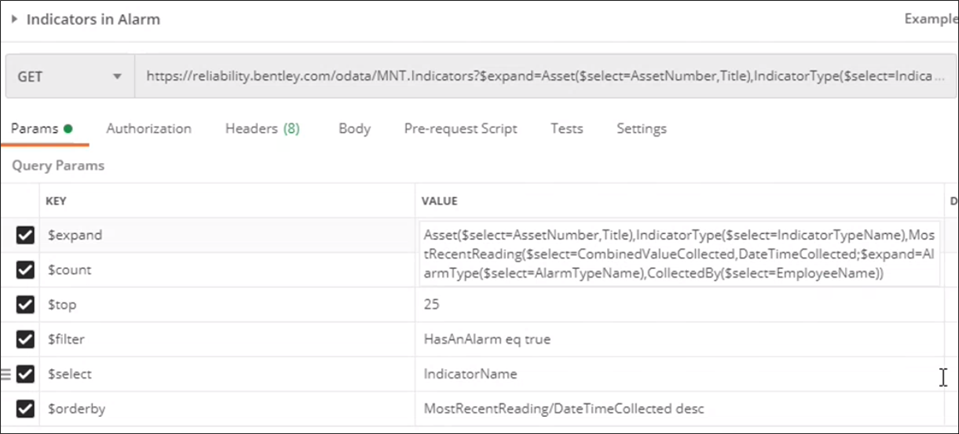Open the Tests tab
The image size is (959, 434).
pyautogui.click(x=567, y=129)
